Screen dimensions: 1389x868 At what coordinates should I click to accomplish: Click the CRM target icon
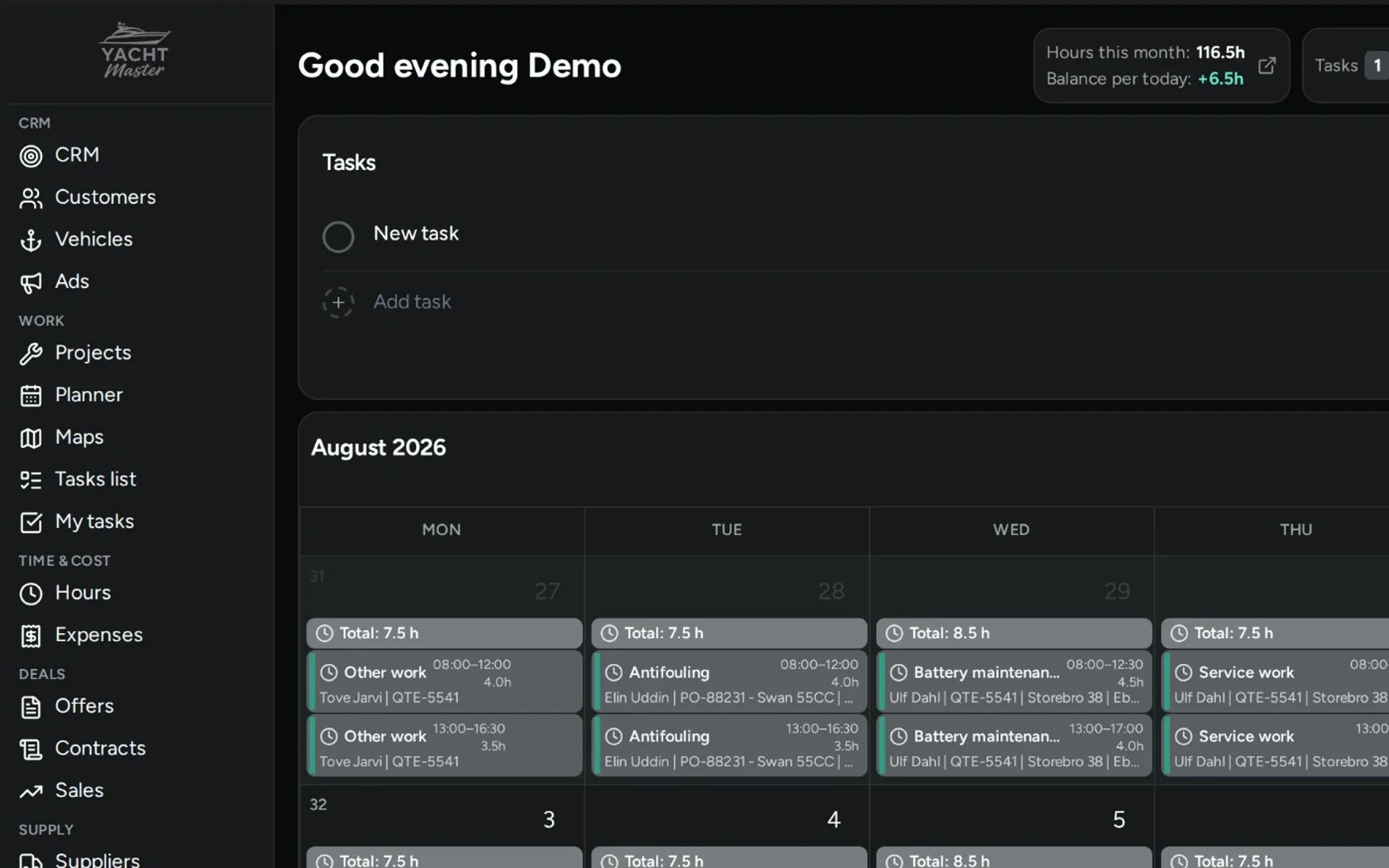pyautogui.click(x=30, y=156)
